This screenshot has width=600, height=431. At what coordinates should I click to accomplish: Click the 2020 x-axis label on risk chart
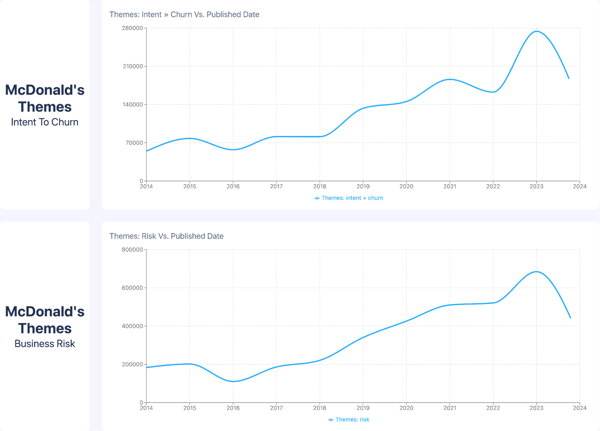point(406,409)
